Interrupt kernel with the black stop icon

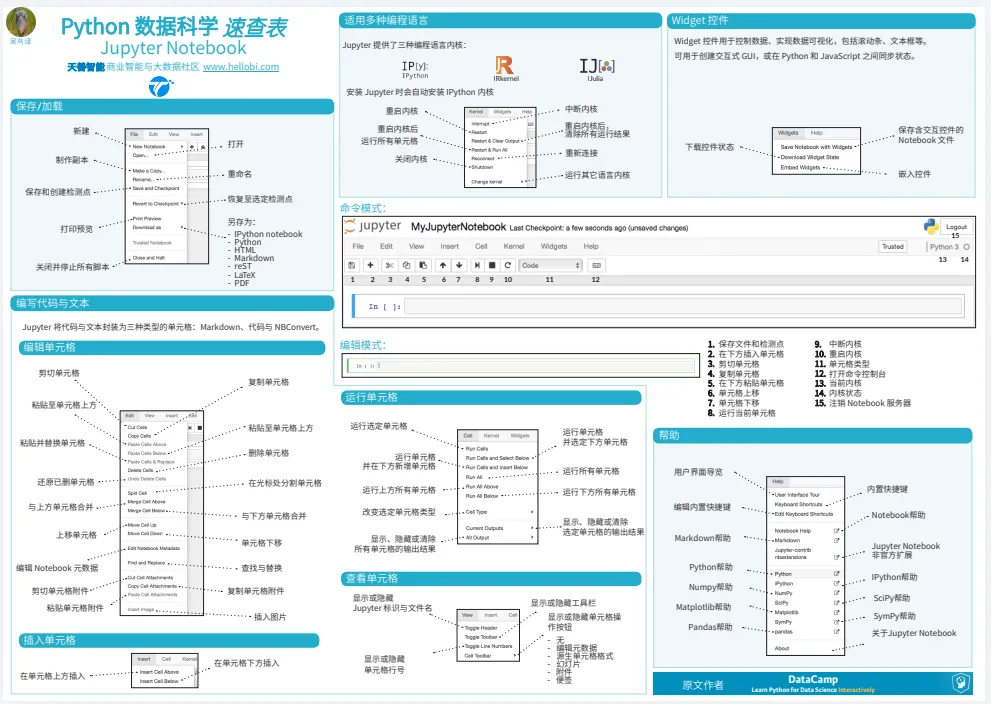coord(492,265)
